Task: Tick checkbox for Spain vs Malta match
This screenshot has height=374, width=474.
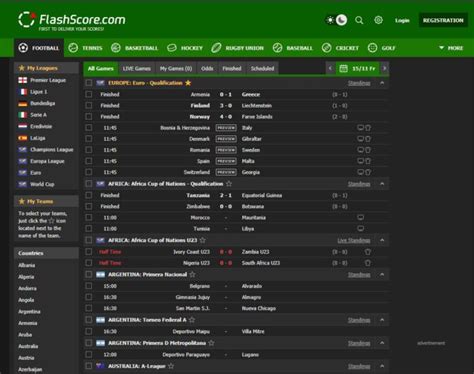Action: click(89, 161)
